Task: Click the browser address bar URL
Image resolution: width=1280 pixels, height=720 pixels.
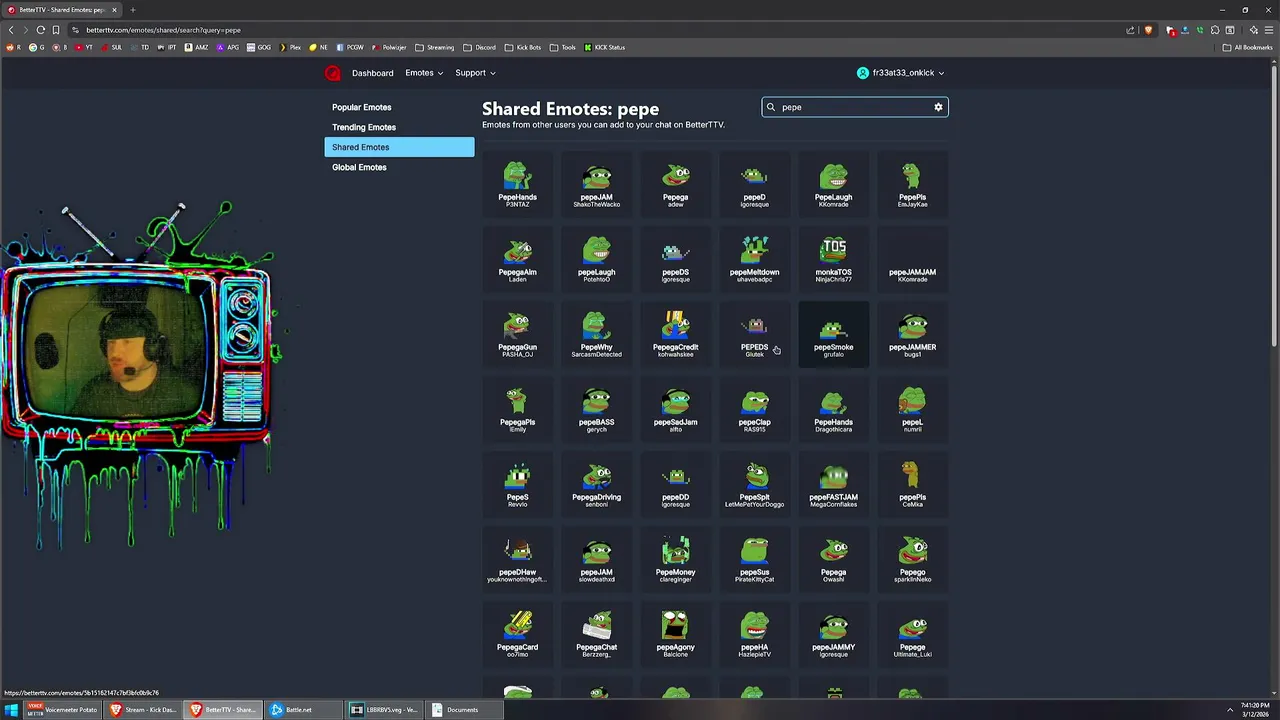Action: 163,30
